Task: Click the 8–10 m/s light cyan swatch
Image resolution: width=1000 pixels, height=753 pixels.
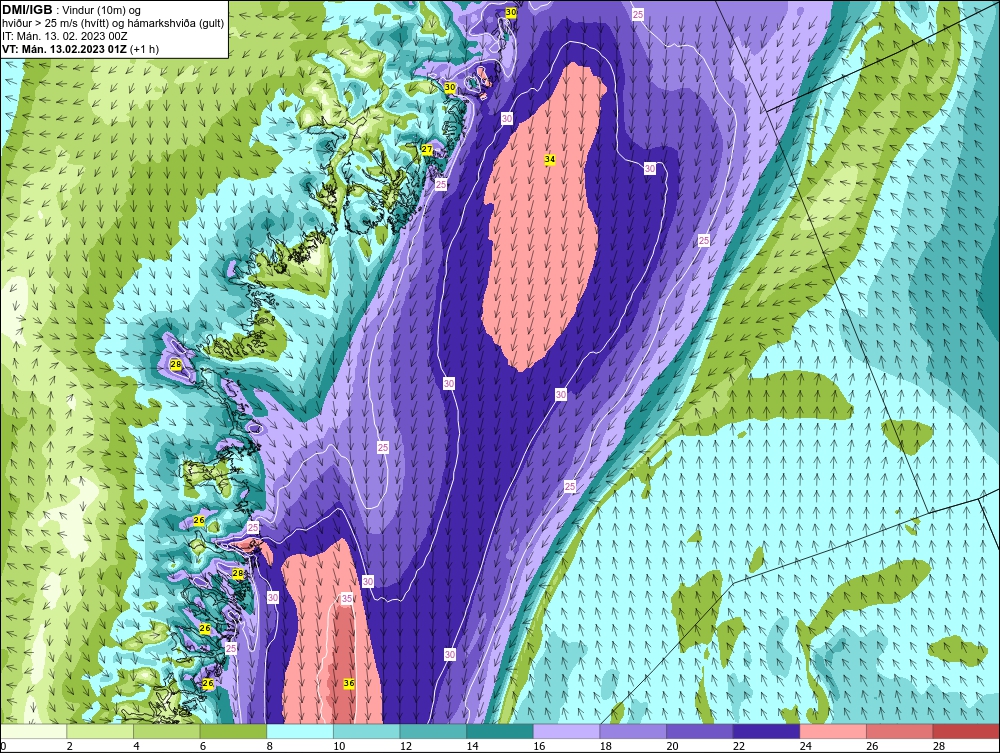Action: pyautogui.click(x=300, y=731)
